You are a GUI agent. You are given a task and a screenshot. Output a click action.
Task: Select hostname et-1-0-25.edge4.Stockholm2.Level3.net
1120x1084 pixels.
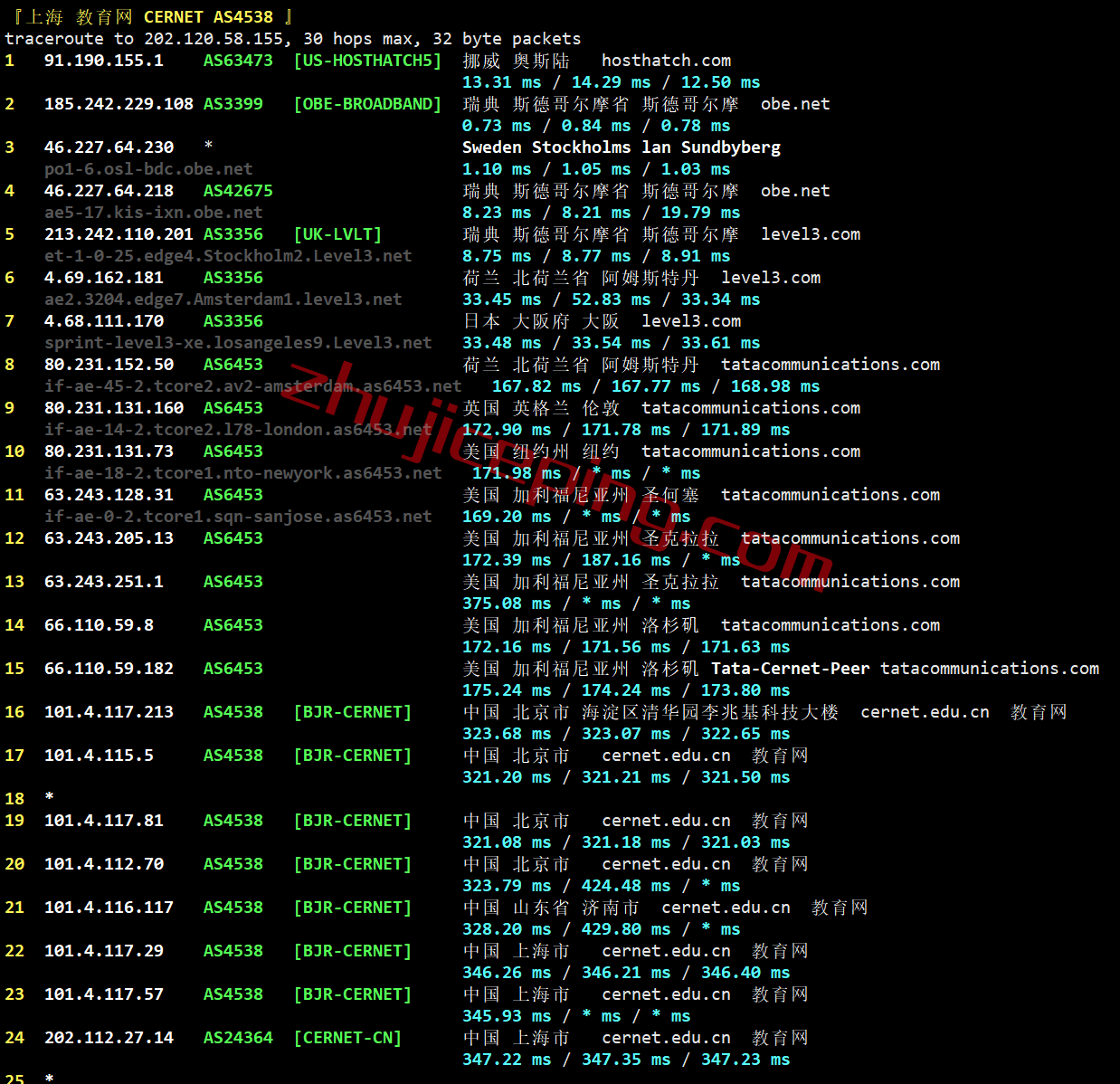point(228,256)
